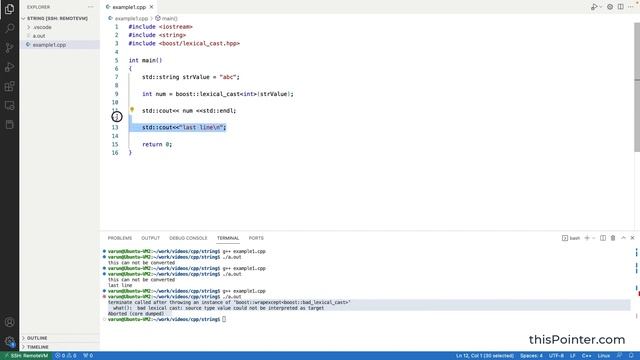Screen dimensions: 640x360
Task: Open the DEBUG CONSOLE panel tab
Action: (x=188, y=238)
